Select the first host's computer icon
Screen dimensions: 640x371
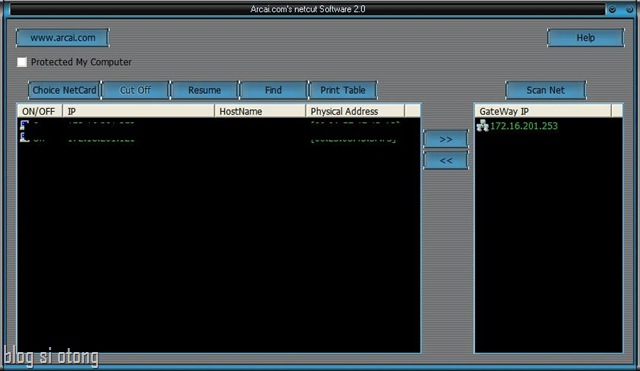[24, 124]
